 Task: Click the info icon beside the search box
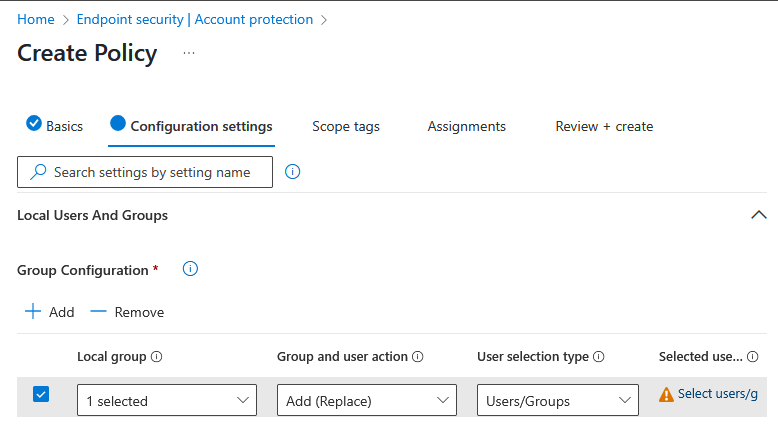[293, 172]
